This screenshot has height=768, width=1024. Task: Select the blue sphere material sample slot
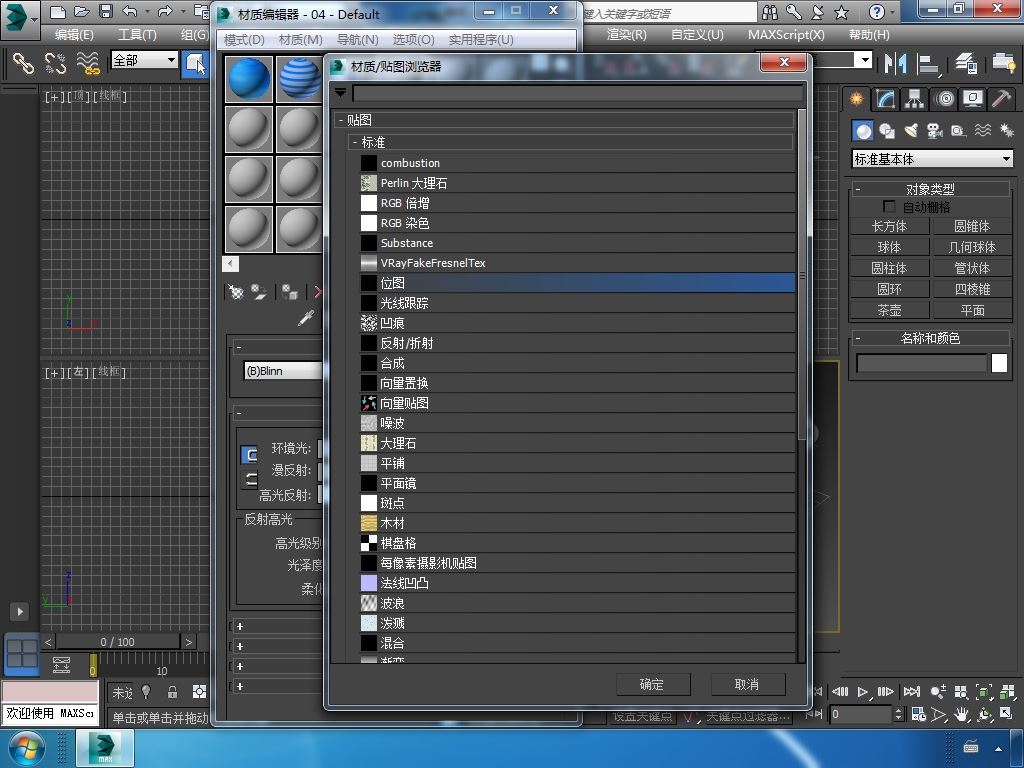click(x=249, y=79)
